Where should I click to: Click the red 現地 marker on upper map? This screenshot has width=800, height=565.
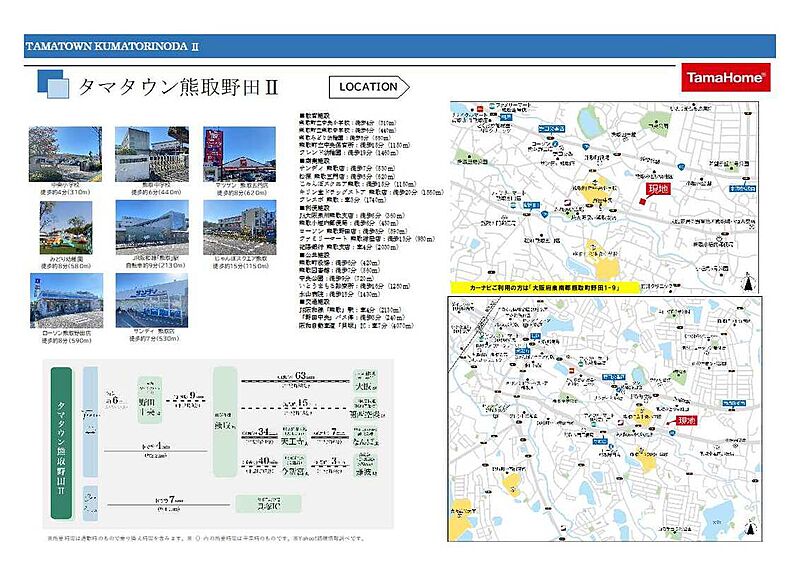point(657,189)
